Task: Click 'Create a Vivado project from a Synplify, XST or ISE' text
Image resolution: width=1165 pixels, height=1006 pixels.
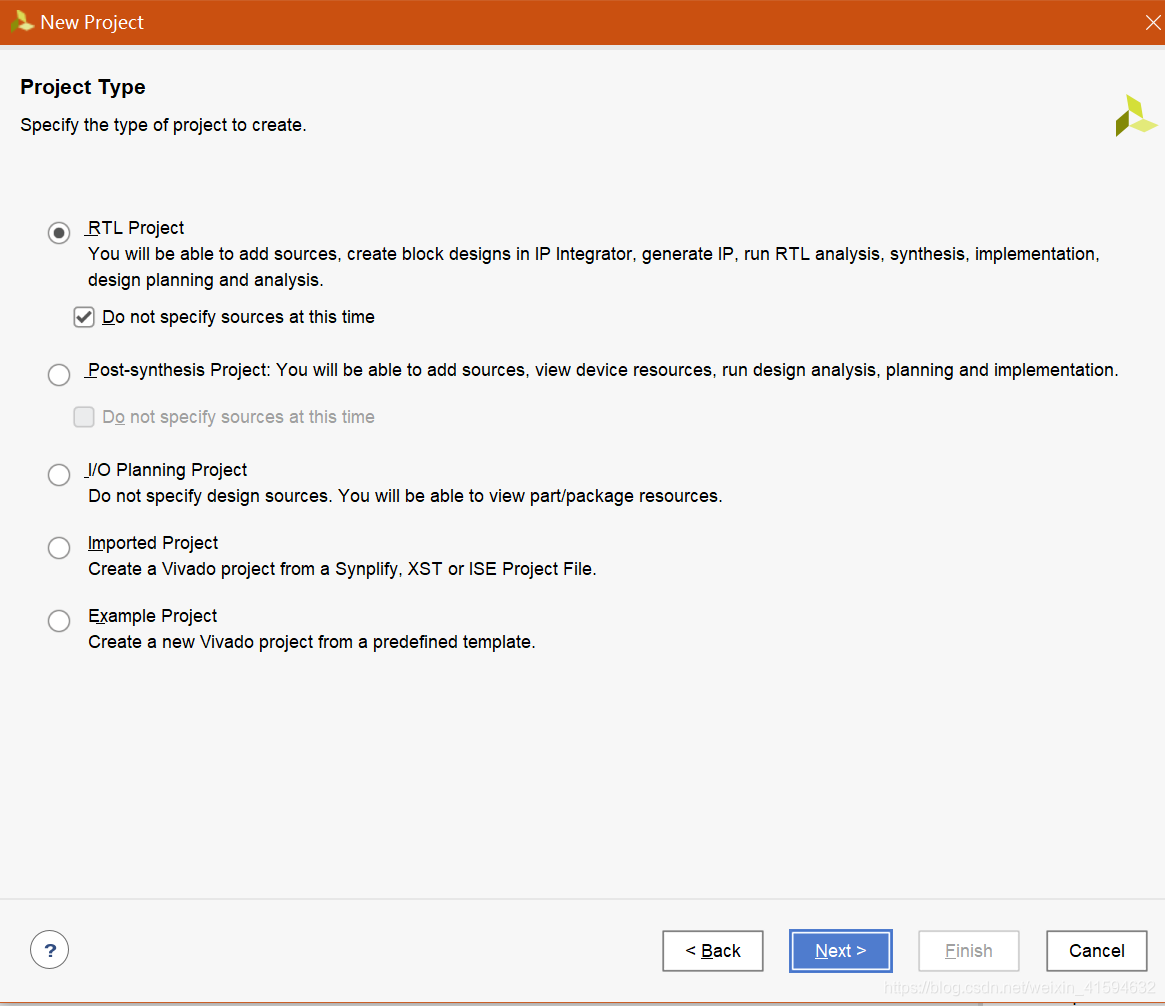Action: pyautogui.click(x=342, y=569)
